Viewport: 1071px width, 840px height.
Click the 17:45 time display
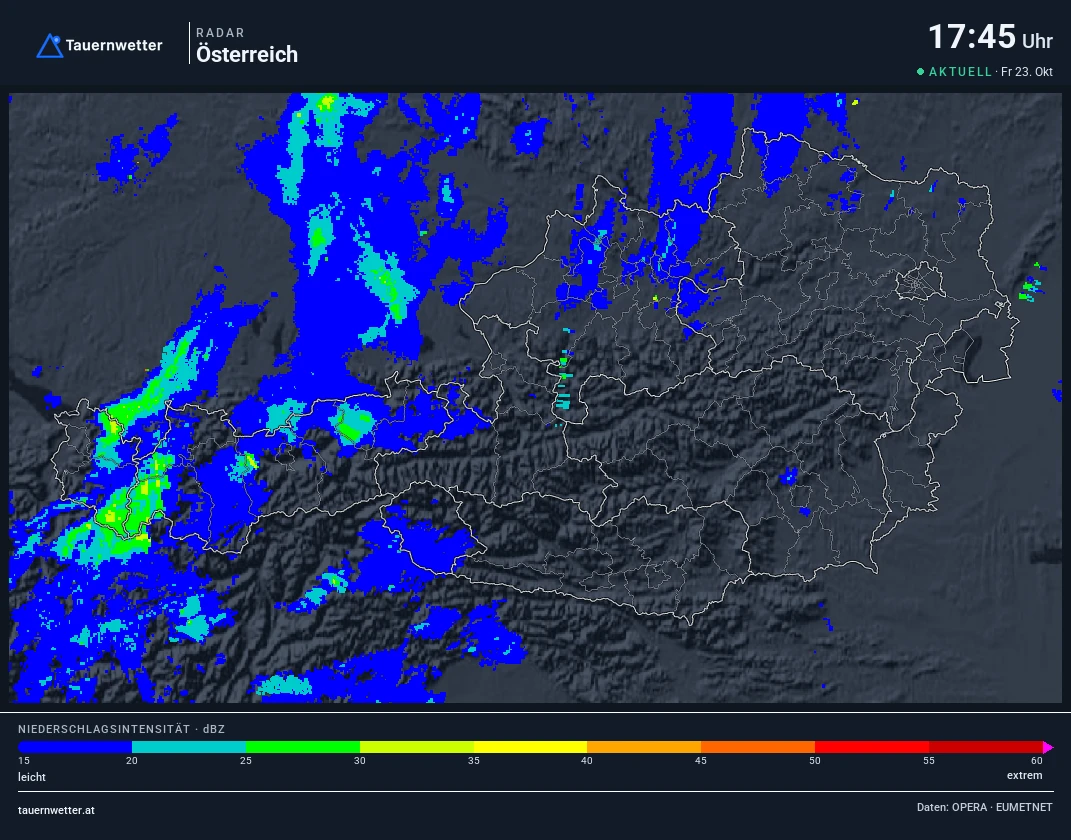[972, 37]
